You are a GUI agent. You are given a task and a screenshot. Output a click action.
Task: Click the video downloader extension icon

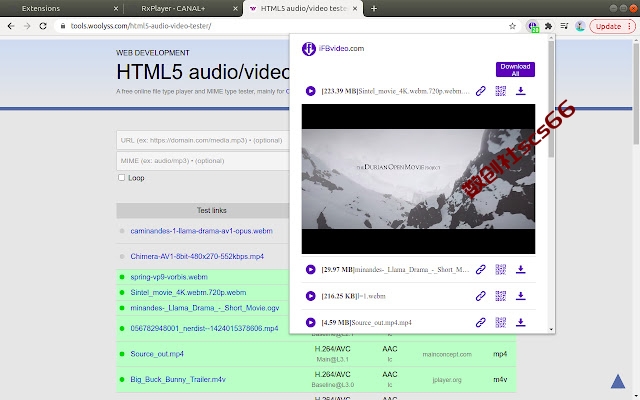pyautogui.click(x=532, y=26)
